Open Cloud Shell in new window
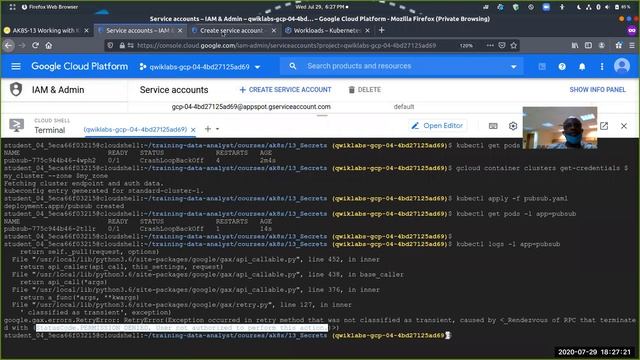Viewport: 640px width, 360px height. point(604,126)
